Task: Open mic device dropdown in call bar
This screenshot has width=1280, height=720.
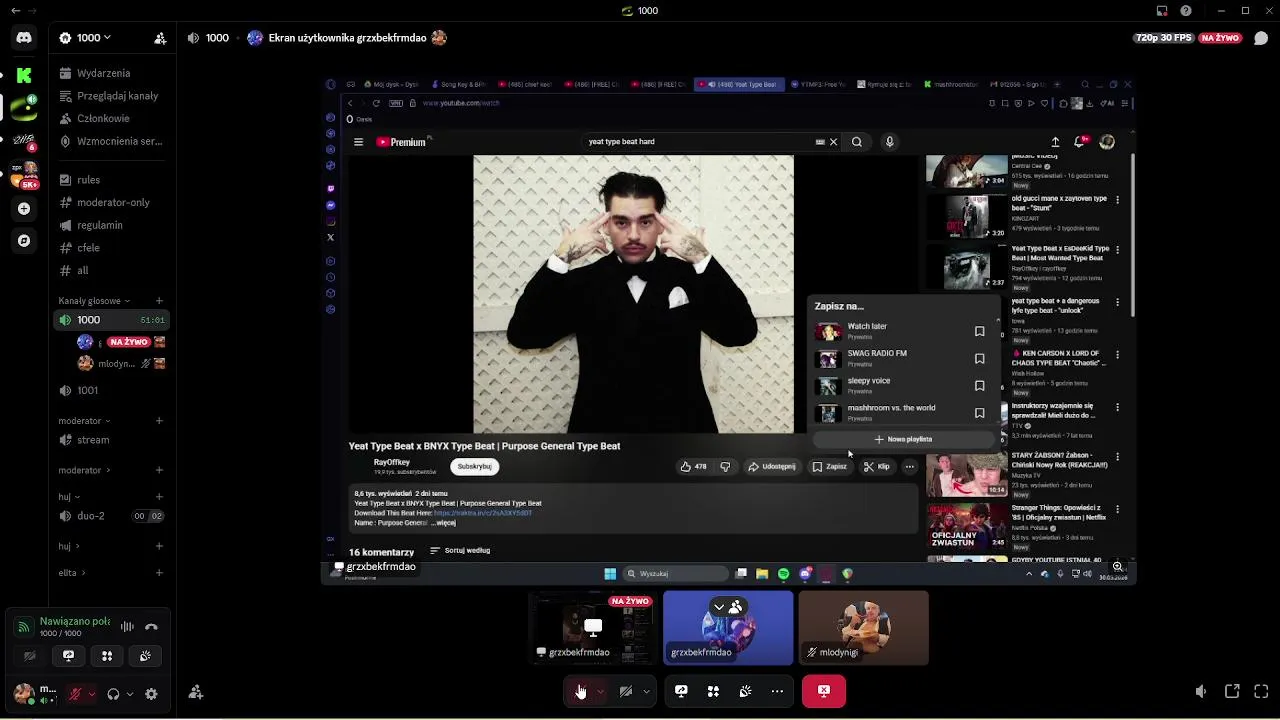Action: click(600, 691)
